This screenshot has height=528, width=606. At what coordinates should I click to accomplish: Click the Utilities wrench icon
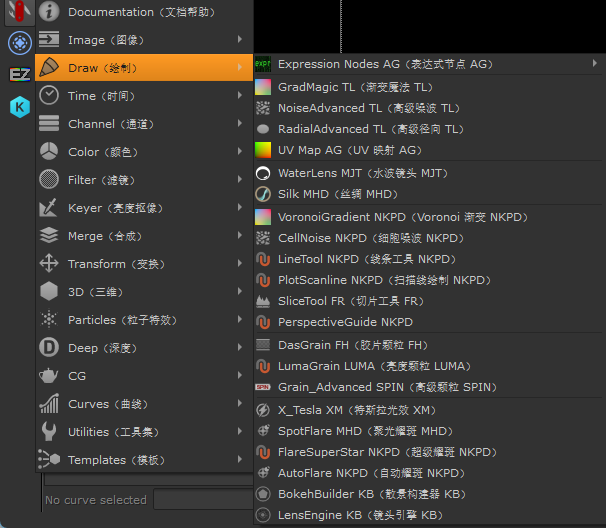[x=49, y=431]
